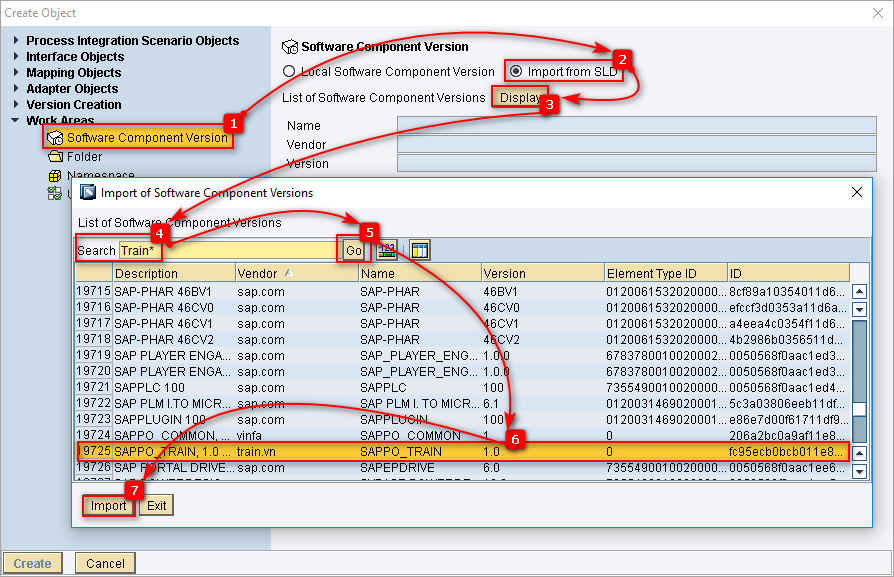Expand Process Integration Scenario Objects node
The image size is (894, 577).
pyautogui.click(x=16, y=41)
